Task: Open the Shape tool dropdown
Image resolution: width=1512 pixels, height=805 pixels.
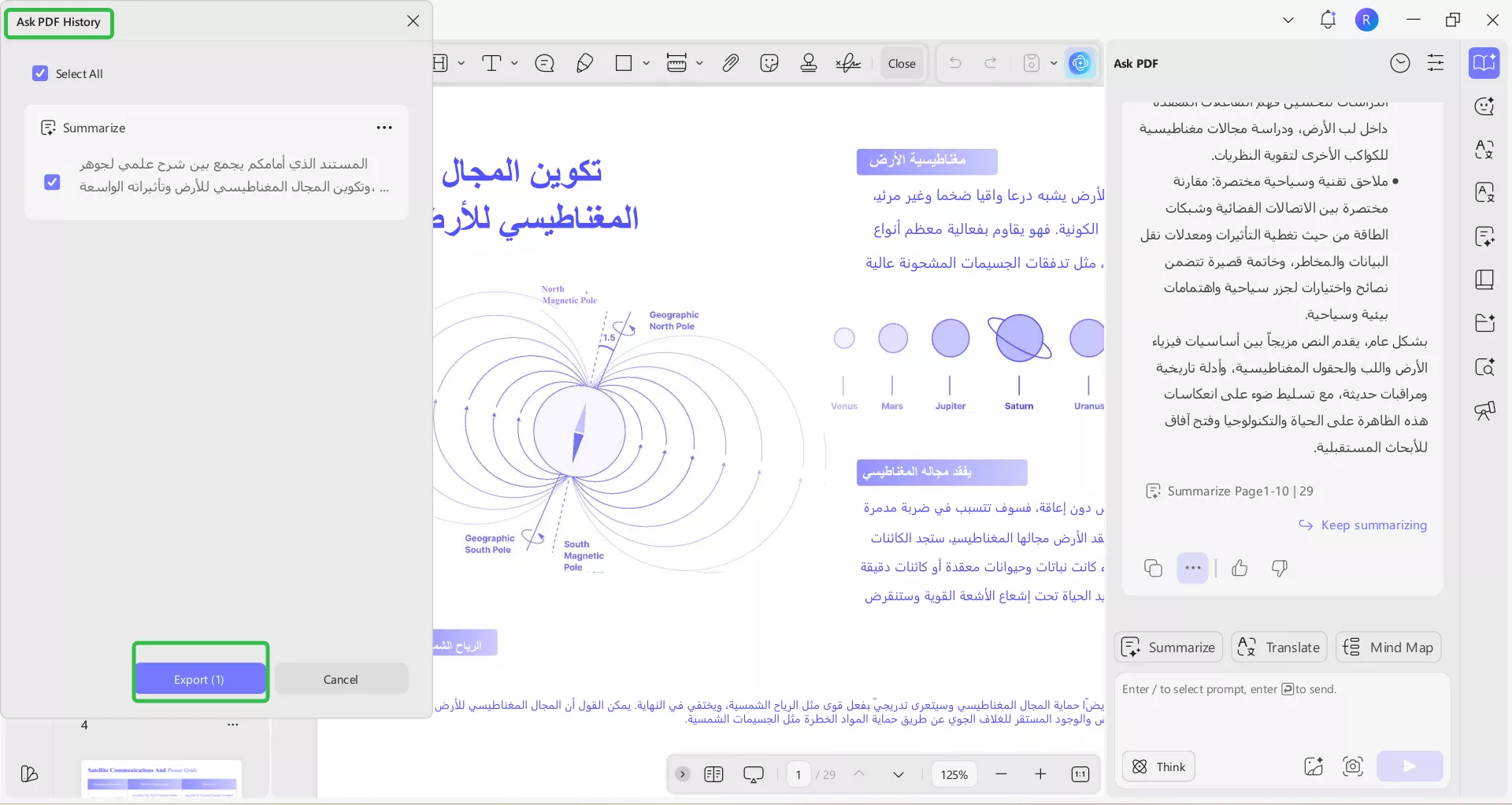Action: pyautogui.click(x=646, y=63)
